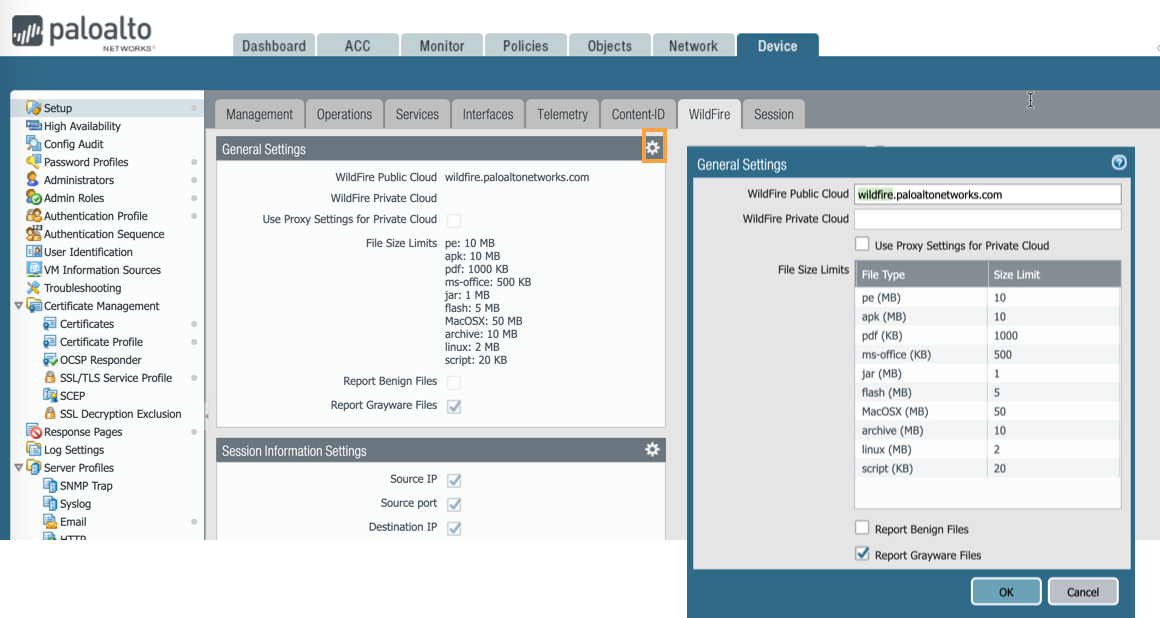Click Syslog icon
This screenshot has width=1160, height=618.
(x=50, y=503)
